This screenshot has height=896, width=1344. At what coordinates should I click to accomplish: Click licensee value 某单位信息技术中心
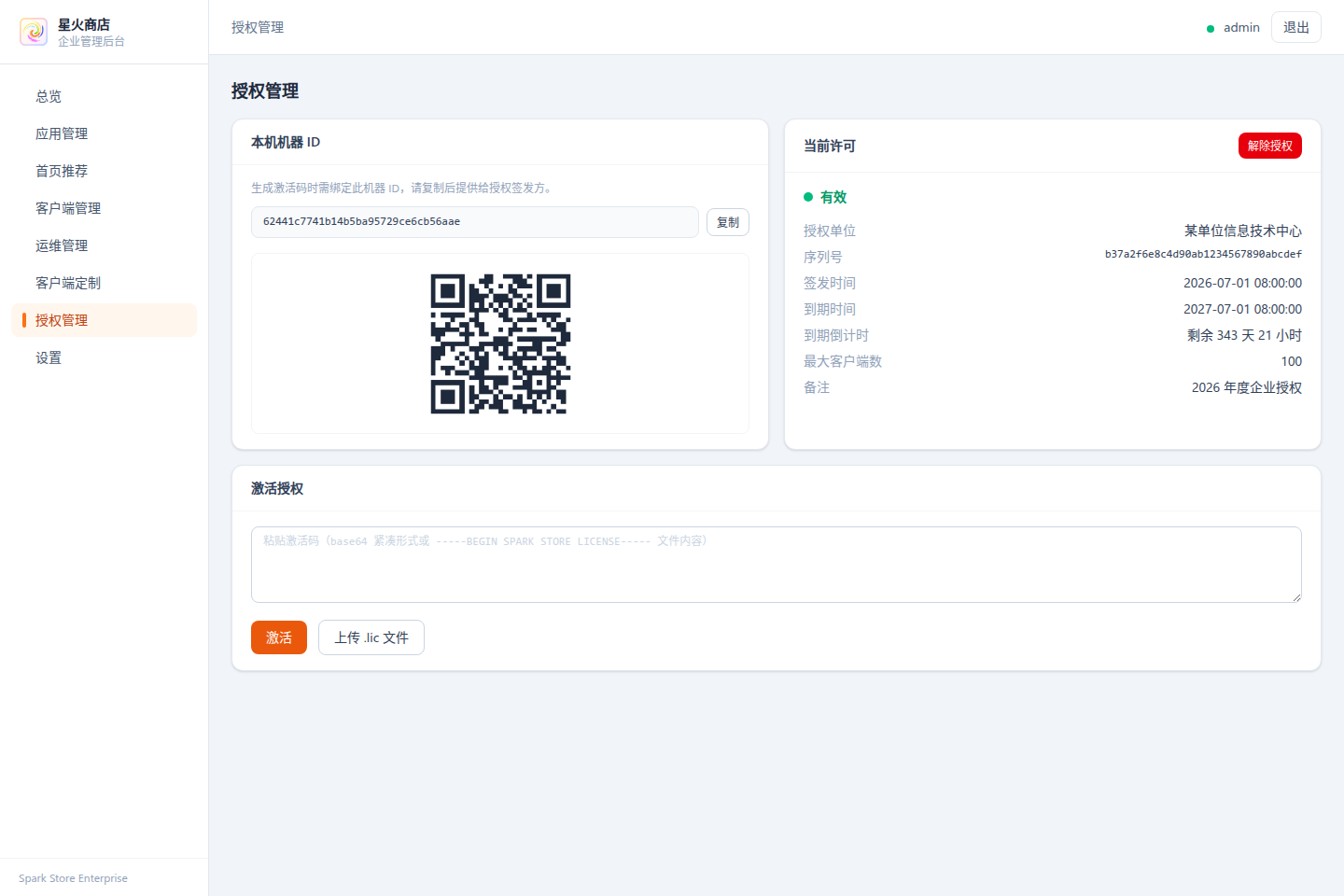tap(1243, 231)
